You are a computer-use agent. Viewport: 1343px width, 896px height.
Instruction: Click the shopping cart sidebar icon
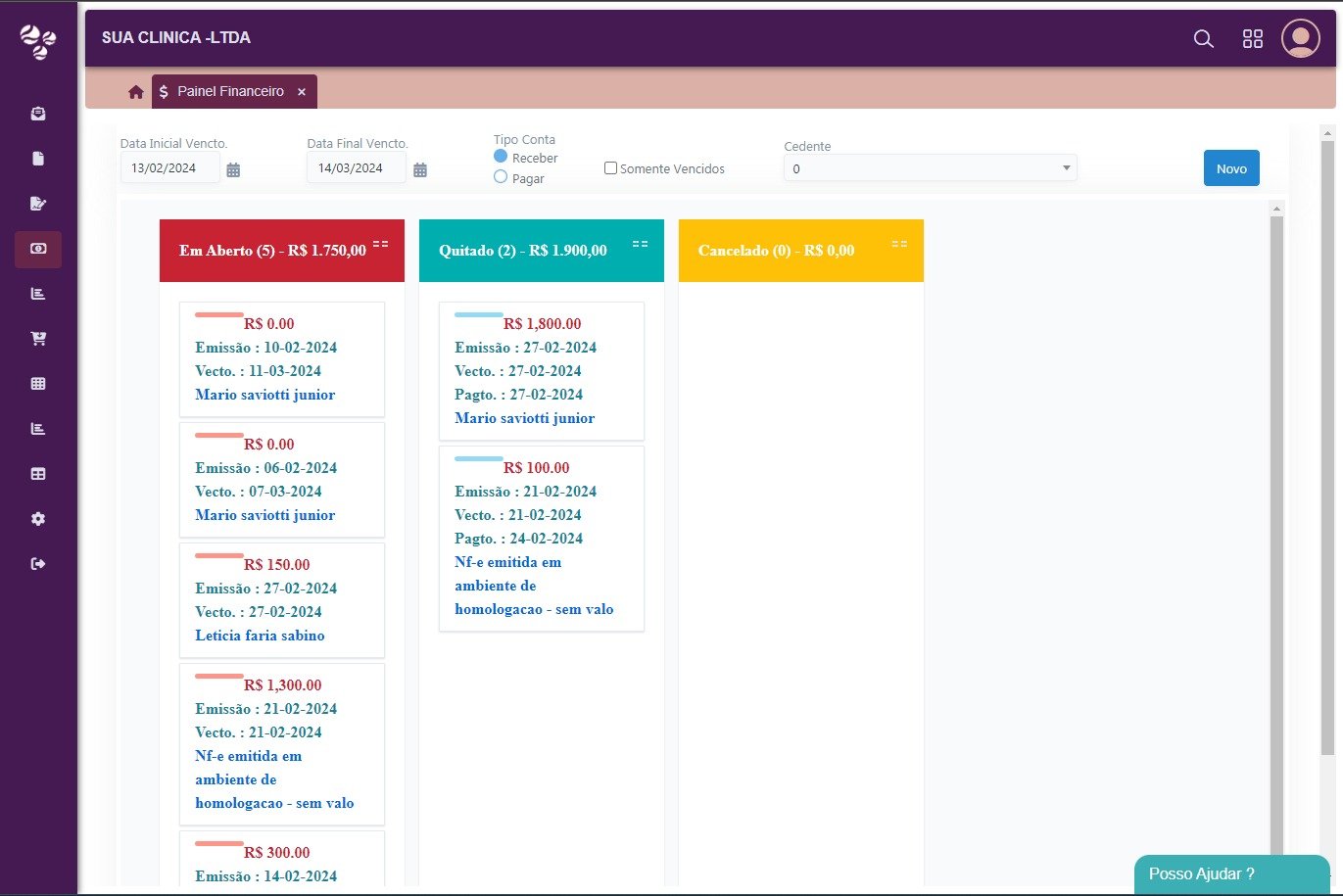coord(38,339)
